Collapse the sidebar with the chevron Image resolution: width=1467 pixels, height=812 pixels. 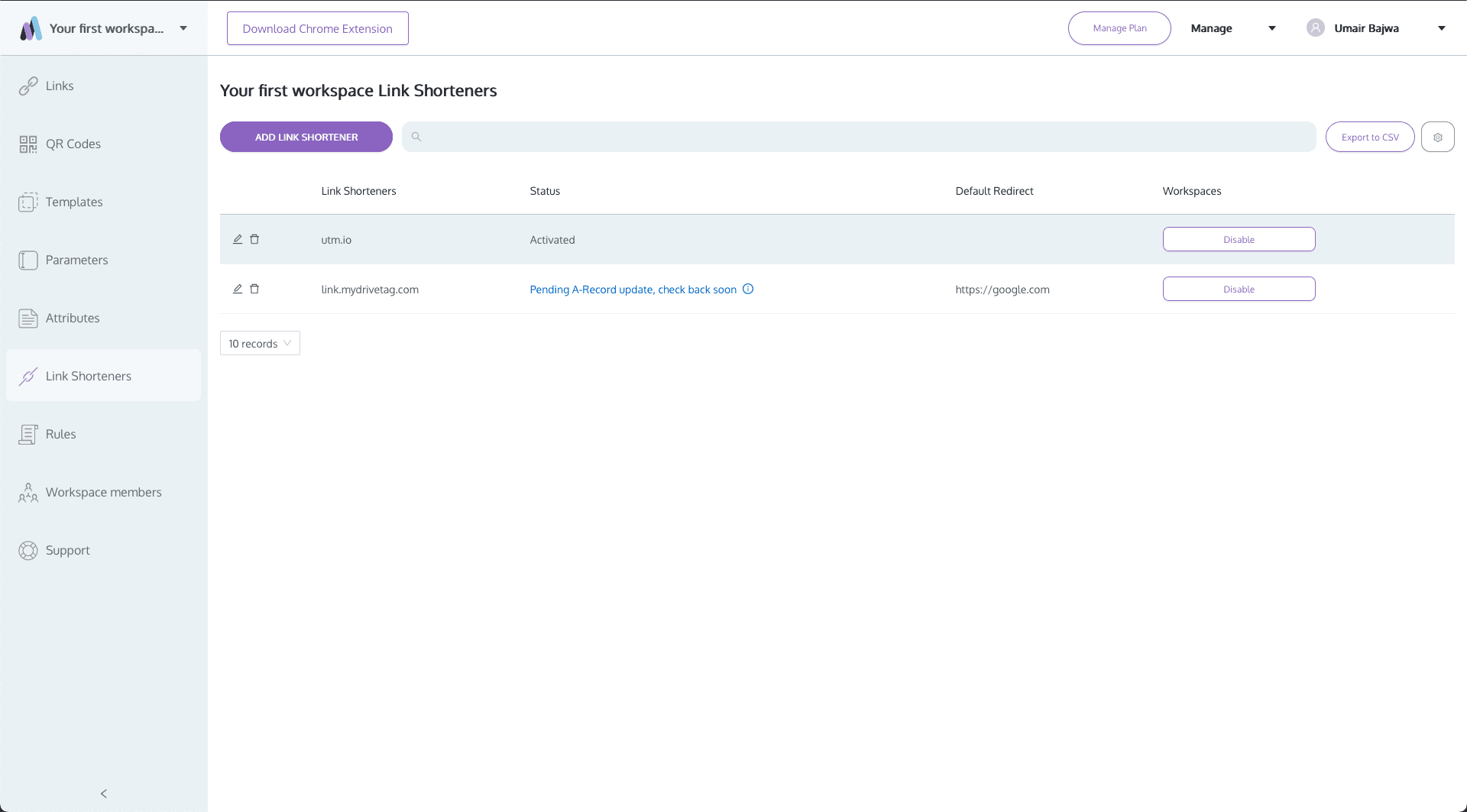(104, 794)
